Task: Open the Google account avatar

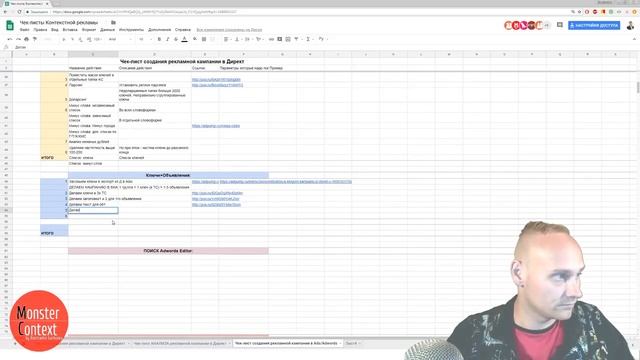Action: tap(631, 25)
